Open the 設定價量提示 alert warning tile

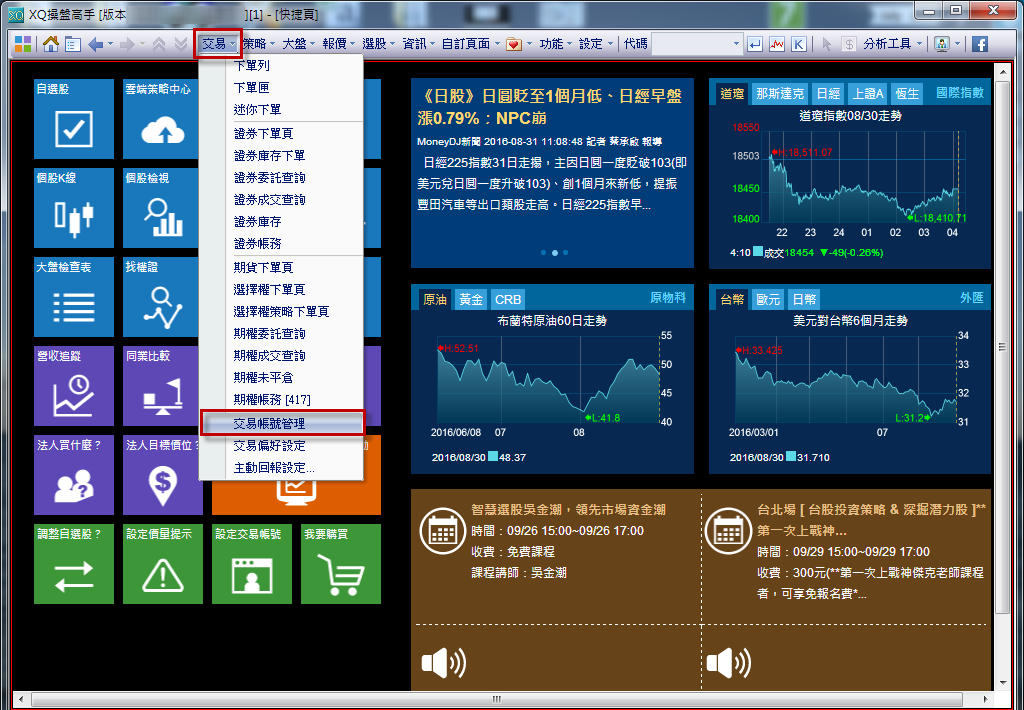[x=163, y=564]
